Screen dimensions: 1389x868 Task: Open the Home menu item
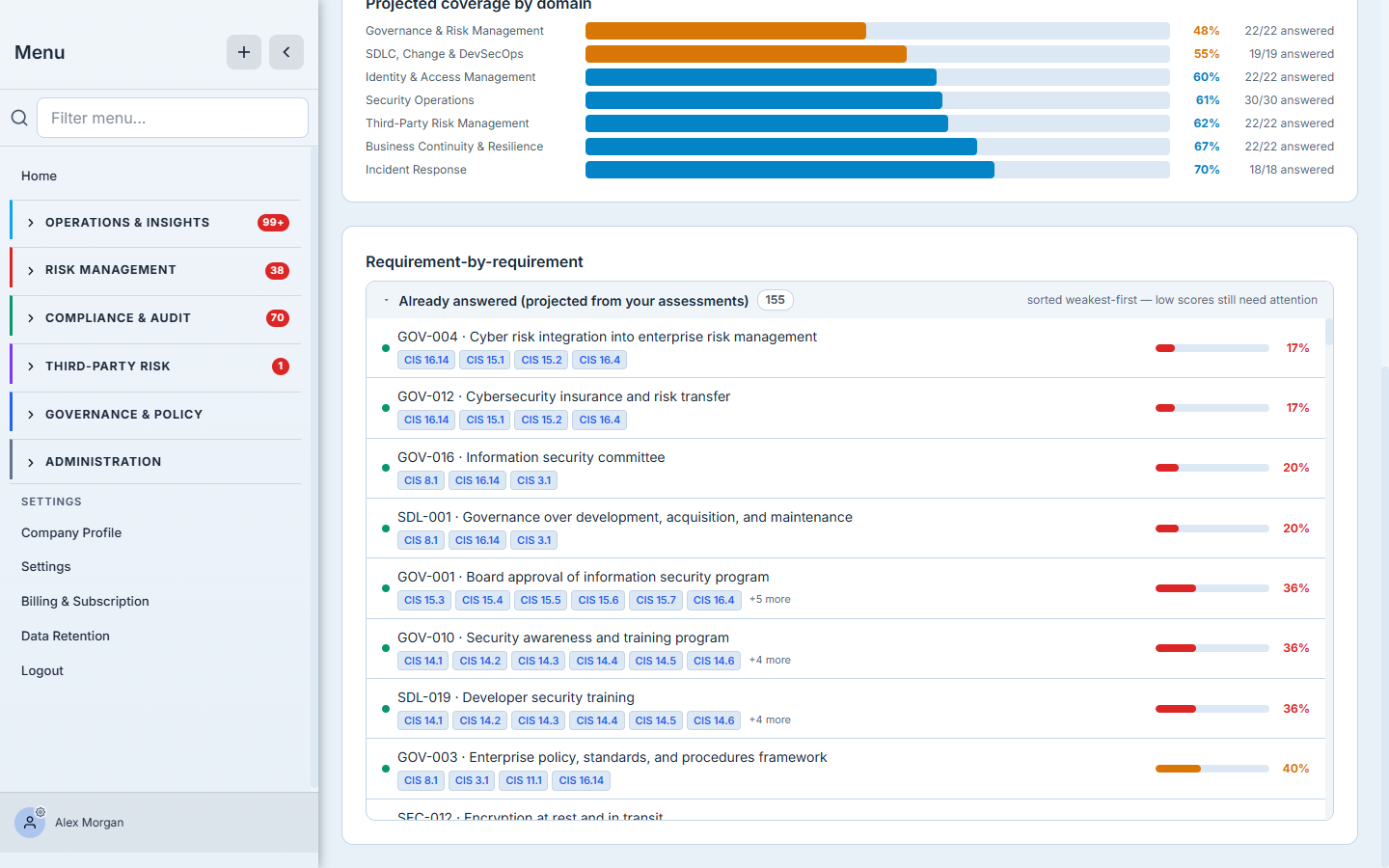pyautogui.click(x=39, y=176)
